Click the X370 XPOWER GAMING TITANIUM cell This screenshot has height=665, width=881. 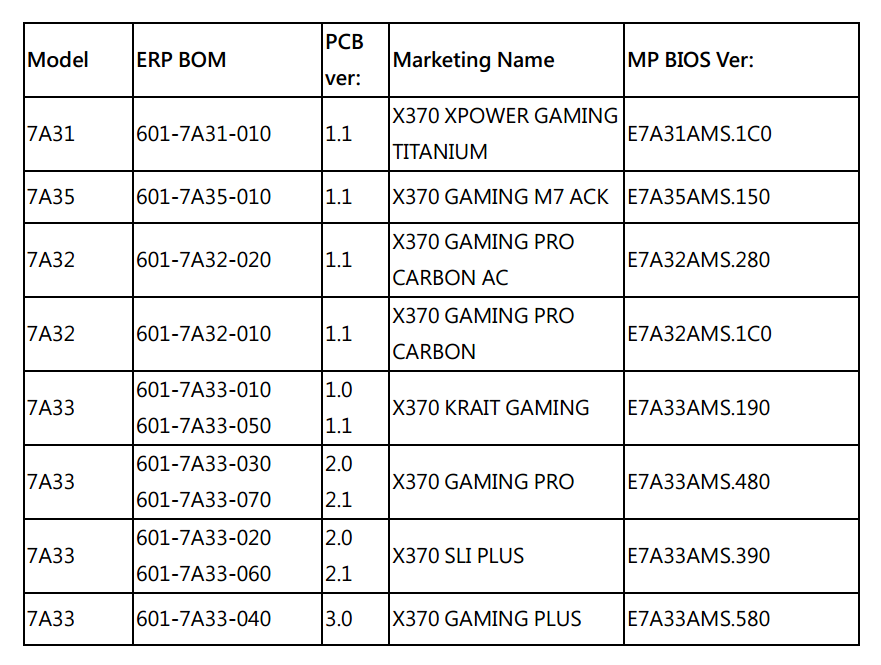click(x=505, y=134)
